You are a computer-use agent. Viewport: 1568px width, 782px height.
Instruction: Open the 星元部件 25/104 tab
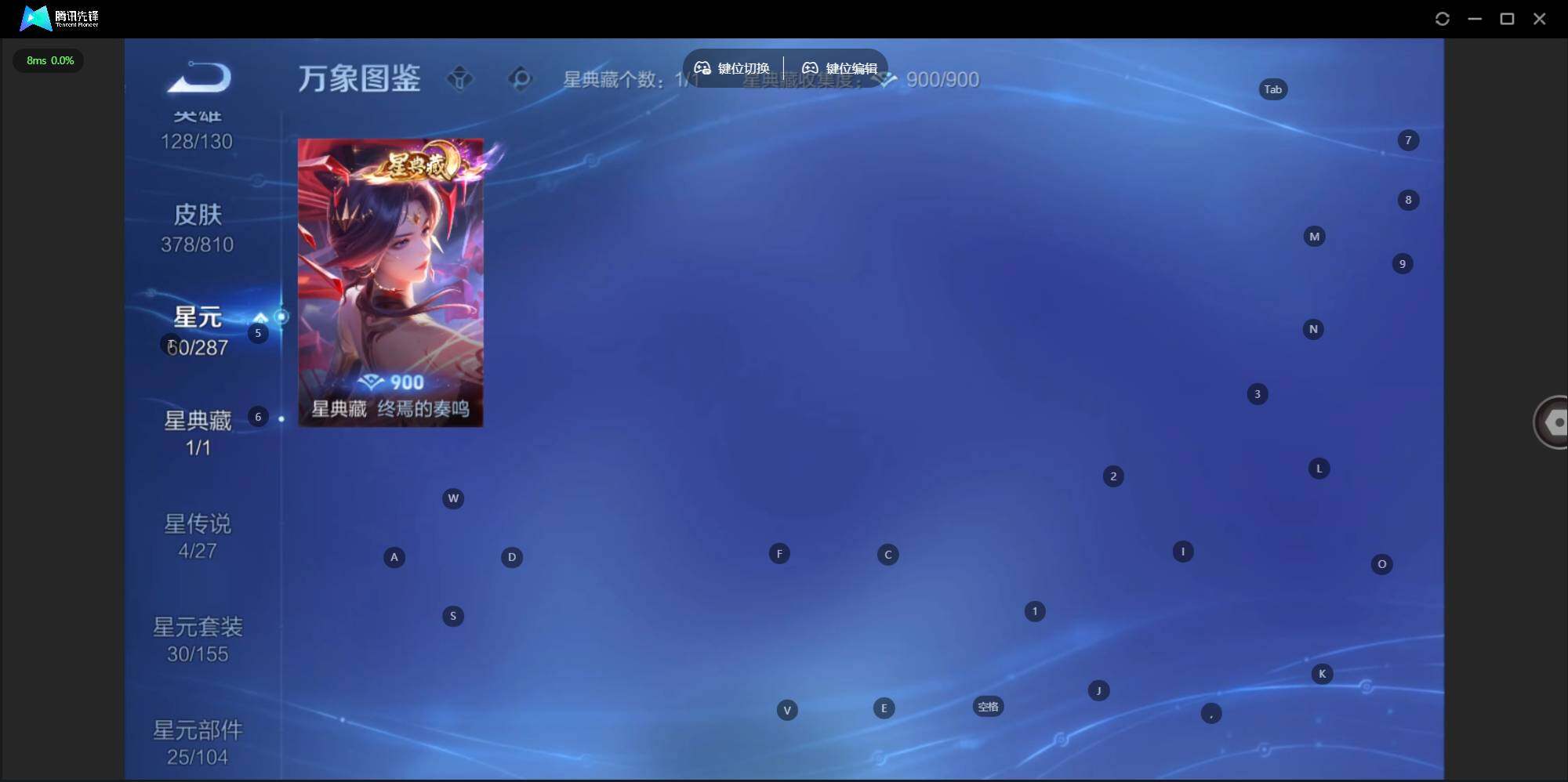point(198,743)
